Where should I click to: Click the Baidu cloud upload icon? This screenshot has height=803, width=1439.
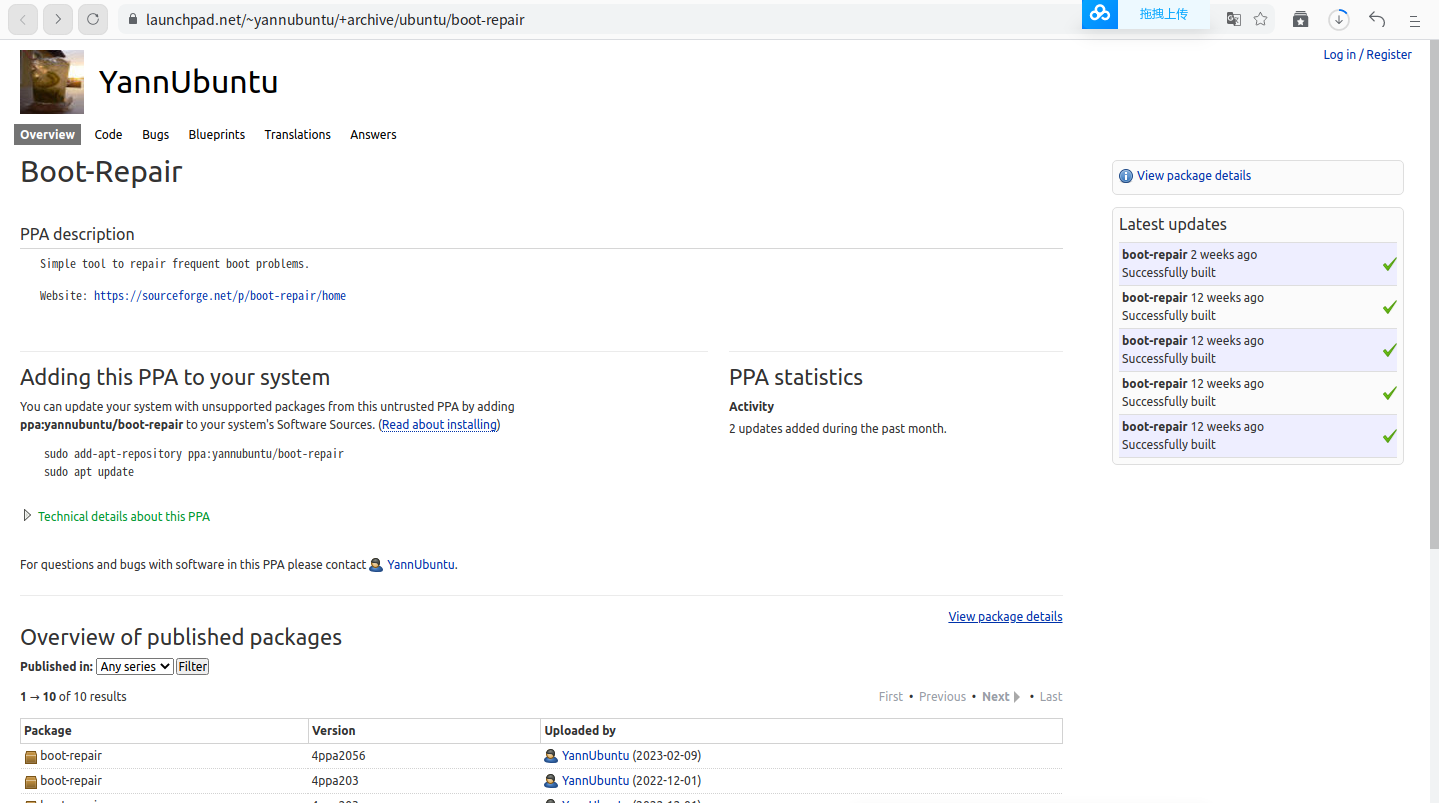[x=1100, y=14]
